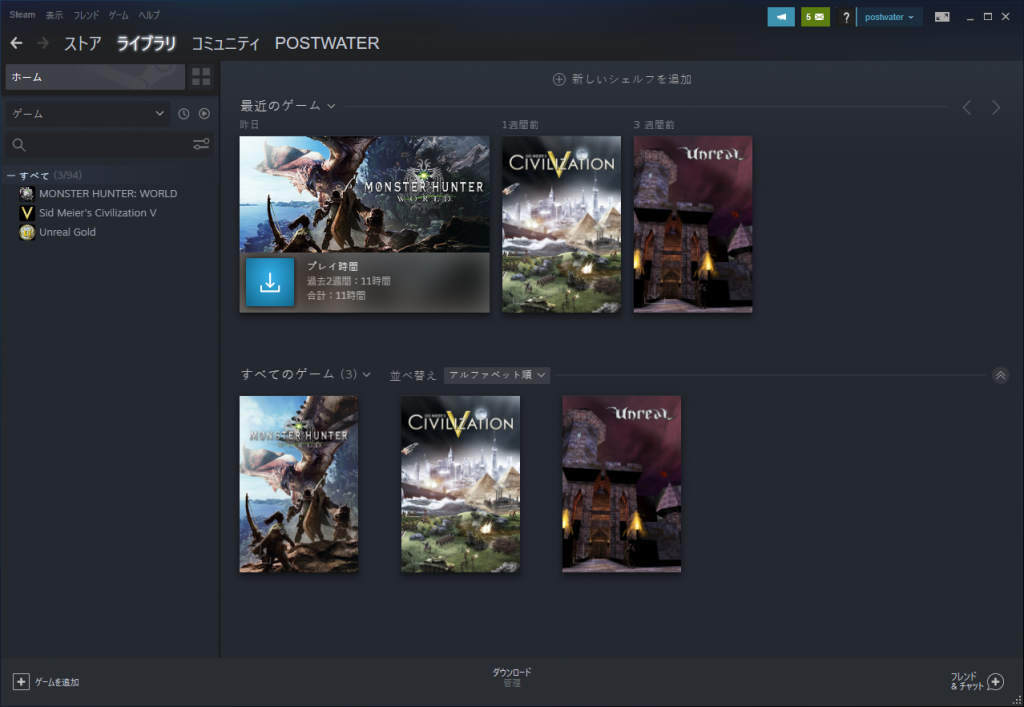The image size is (1024, 707).
Task: Go to the ライブラリ tab
Action: [146, 44]
